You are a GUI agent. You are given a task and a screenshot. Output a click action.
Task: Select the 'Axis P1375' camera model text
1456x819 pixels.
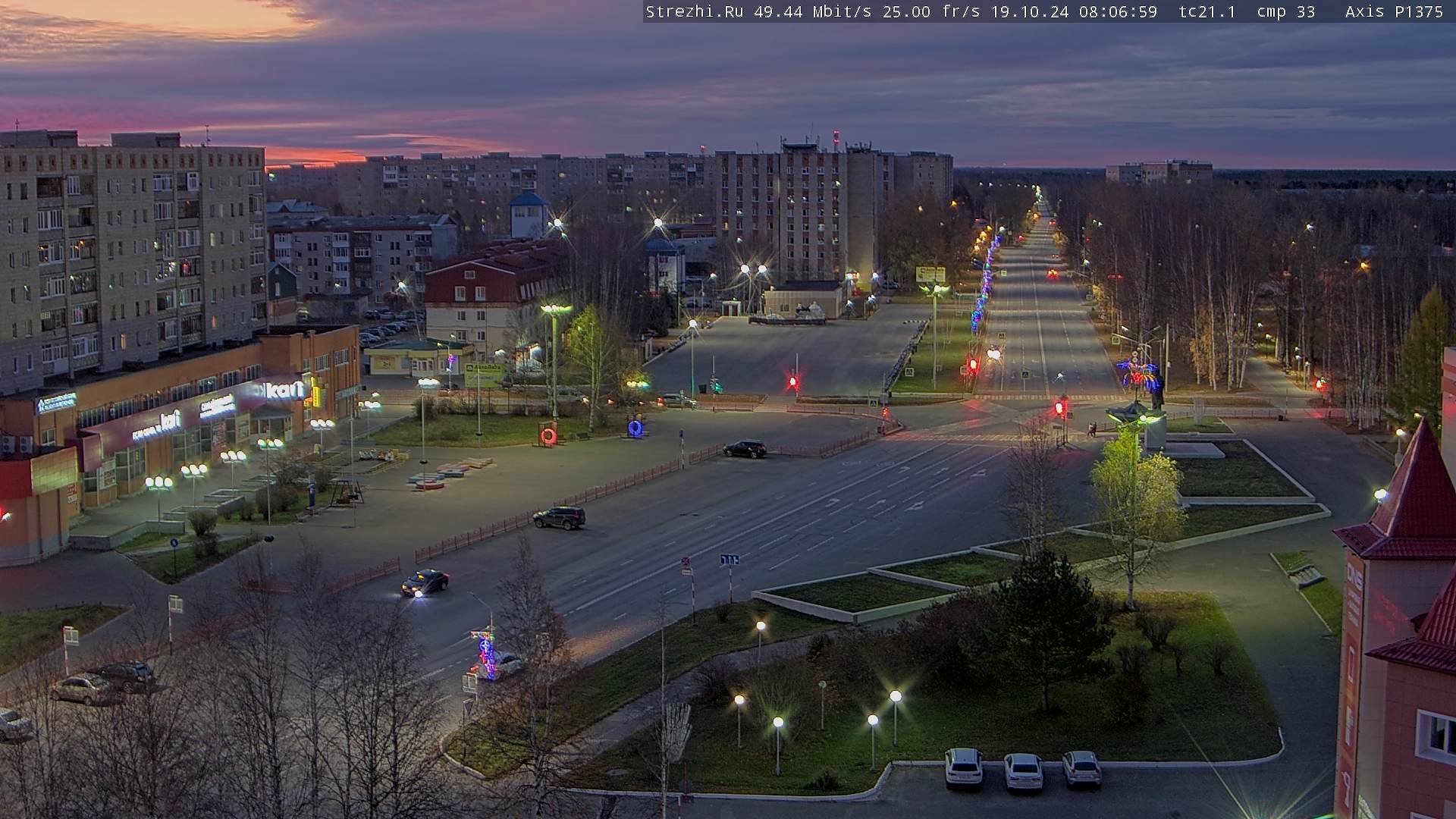(x=1394, y=11)
